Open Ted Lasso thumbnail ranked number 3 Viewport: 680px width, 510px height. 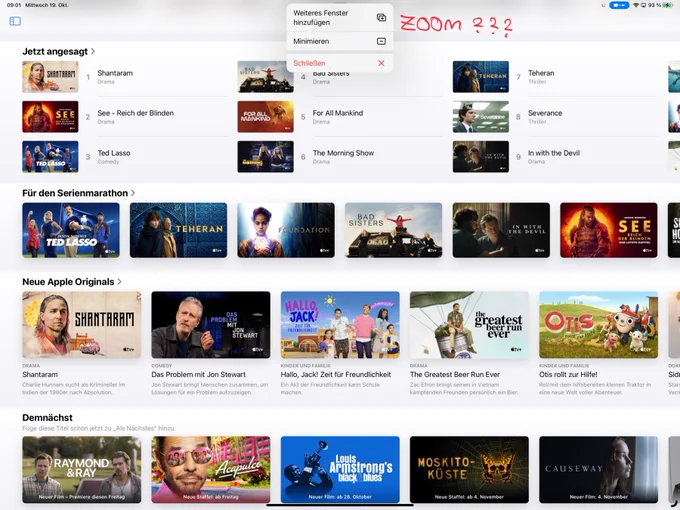(50, 157)
